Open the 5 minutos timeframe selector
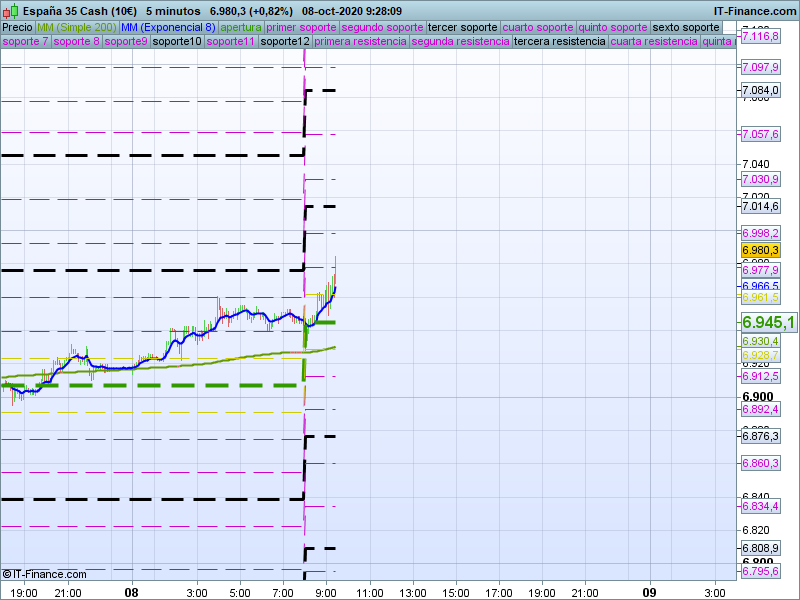800x600 pixels. click(173, 10)
